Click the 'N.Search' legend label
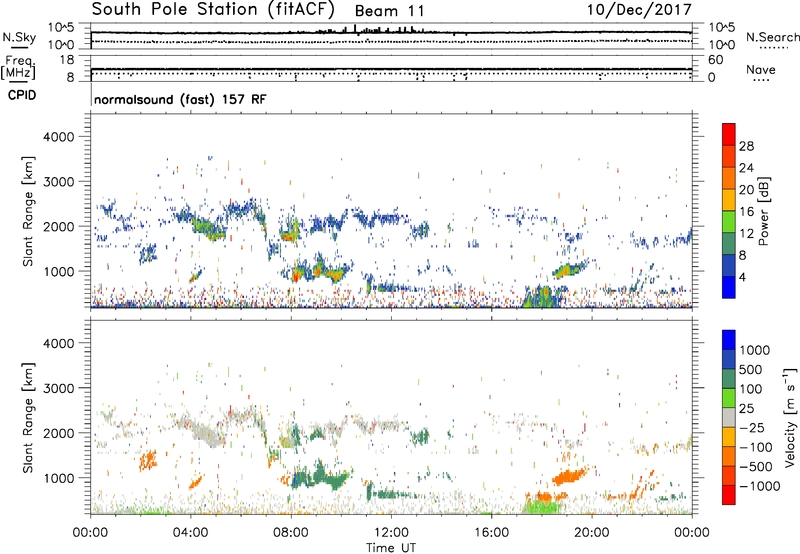The width and height of the screenshot is (800, 554). (x=773, y=37)
